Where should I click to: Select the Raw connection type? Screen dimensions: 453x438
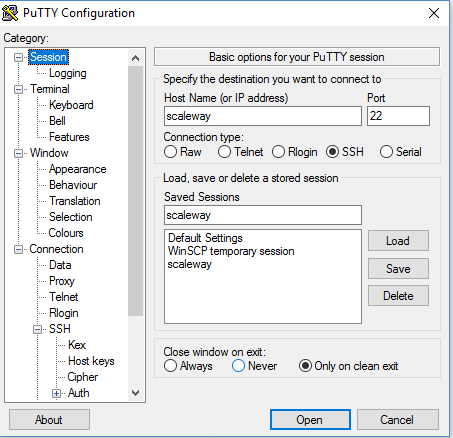pos(170,152)
